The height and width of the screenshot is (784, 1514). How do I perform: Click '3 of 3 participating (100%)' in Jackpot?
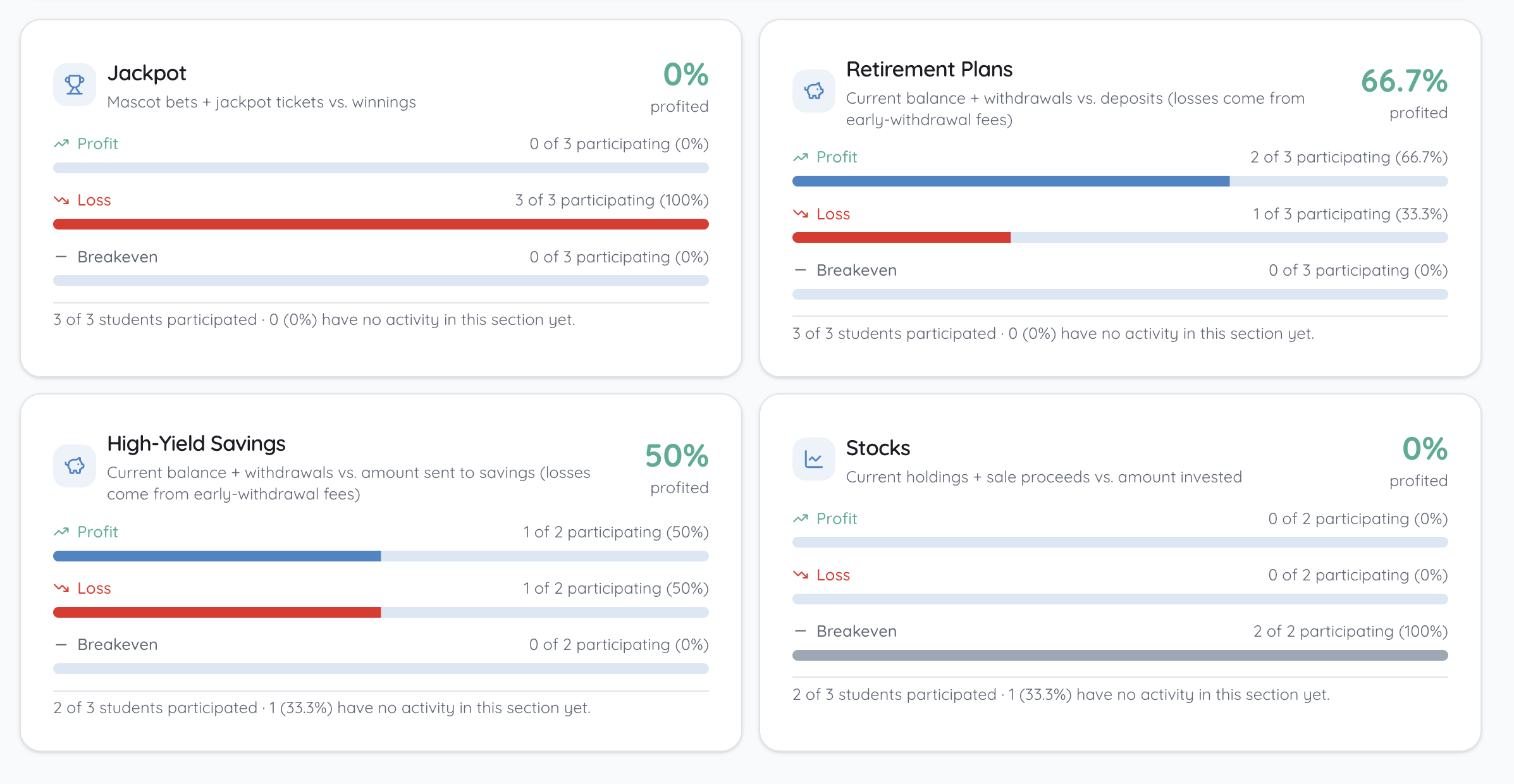pyautogui.click(x=612, y=200)
